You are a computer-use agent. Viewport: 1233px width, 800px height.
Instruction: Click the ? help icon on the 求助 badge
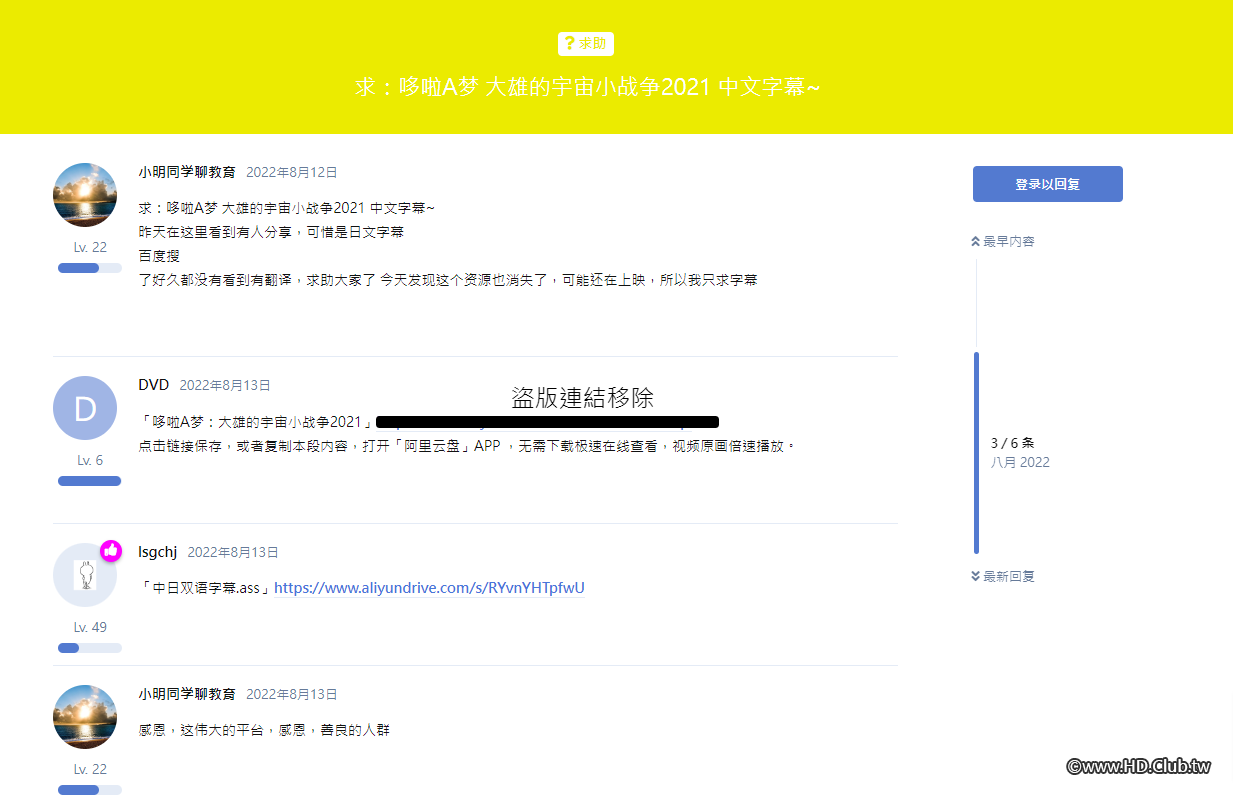coord(568,43)
